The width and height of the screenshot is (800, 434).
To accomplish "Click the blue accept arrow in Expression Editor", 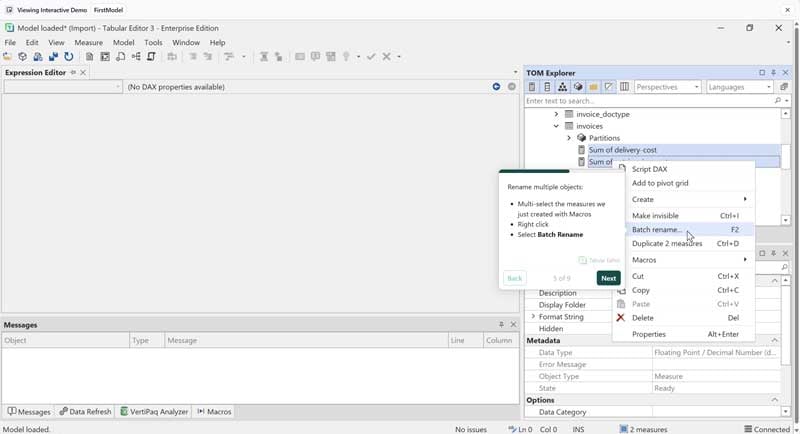I will coord(496,87).
